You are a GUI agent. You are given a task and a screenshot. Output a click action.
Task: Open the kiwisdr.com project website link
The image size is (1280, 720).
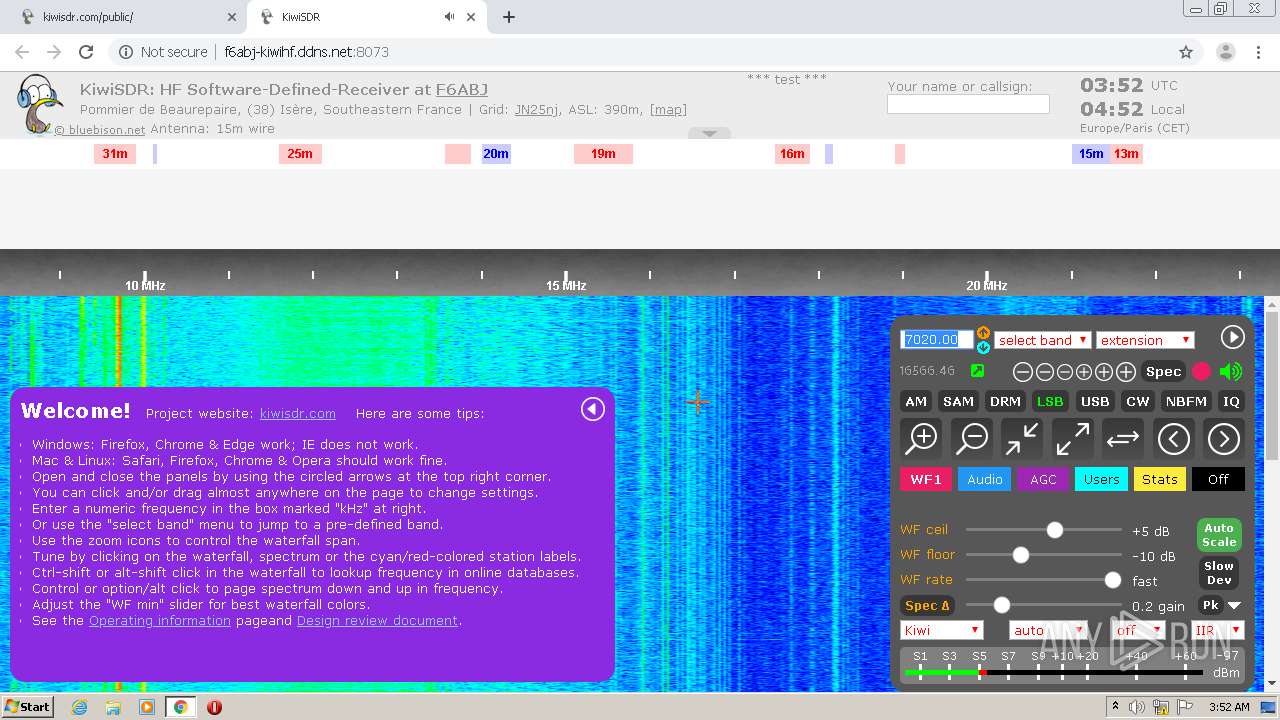click(297, 413)
